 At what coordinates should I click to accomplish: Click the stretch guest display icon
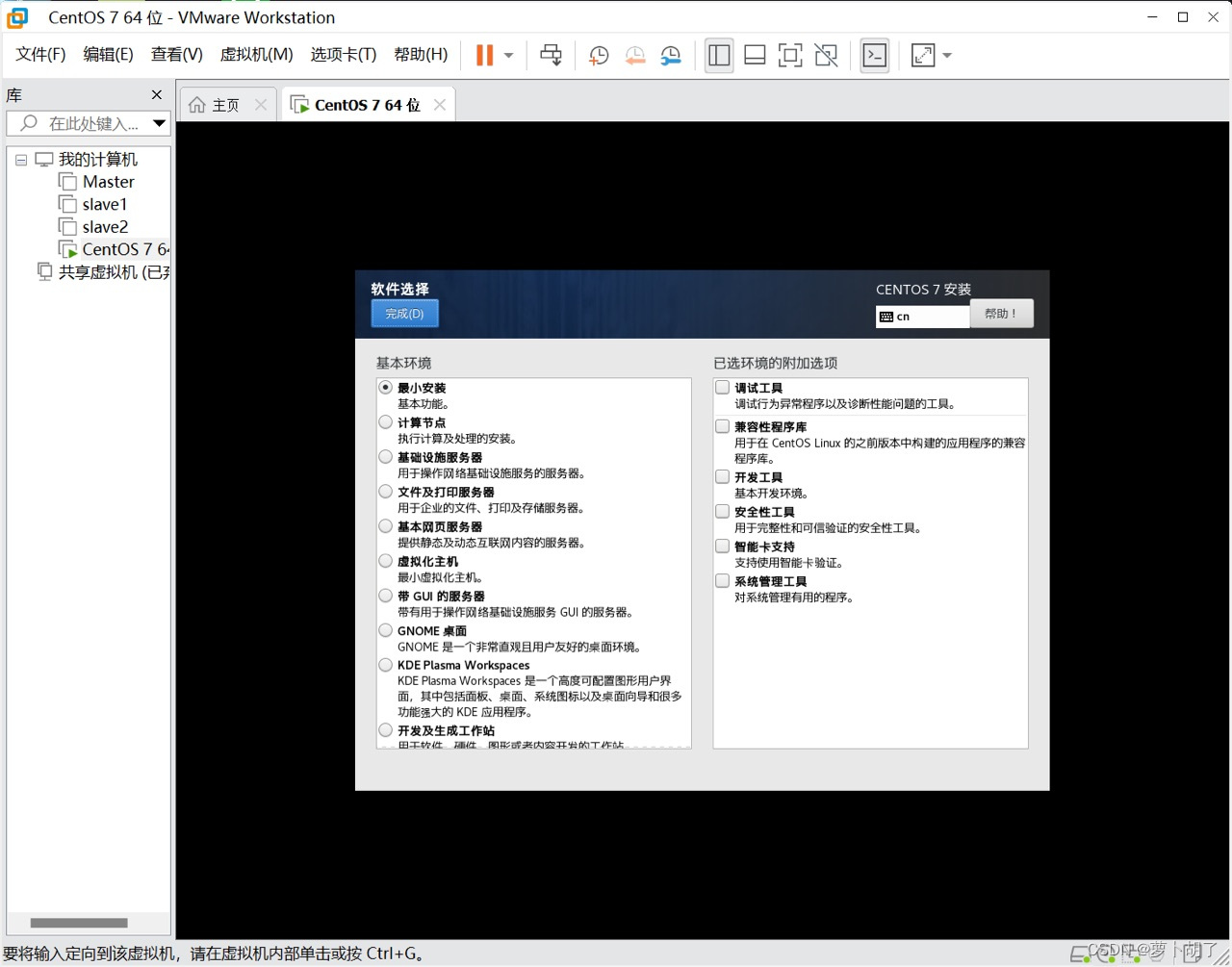tap(923, 55)
